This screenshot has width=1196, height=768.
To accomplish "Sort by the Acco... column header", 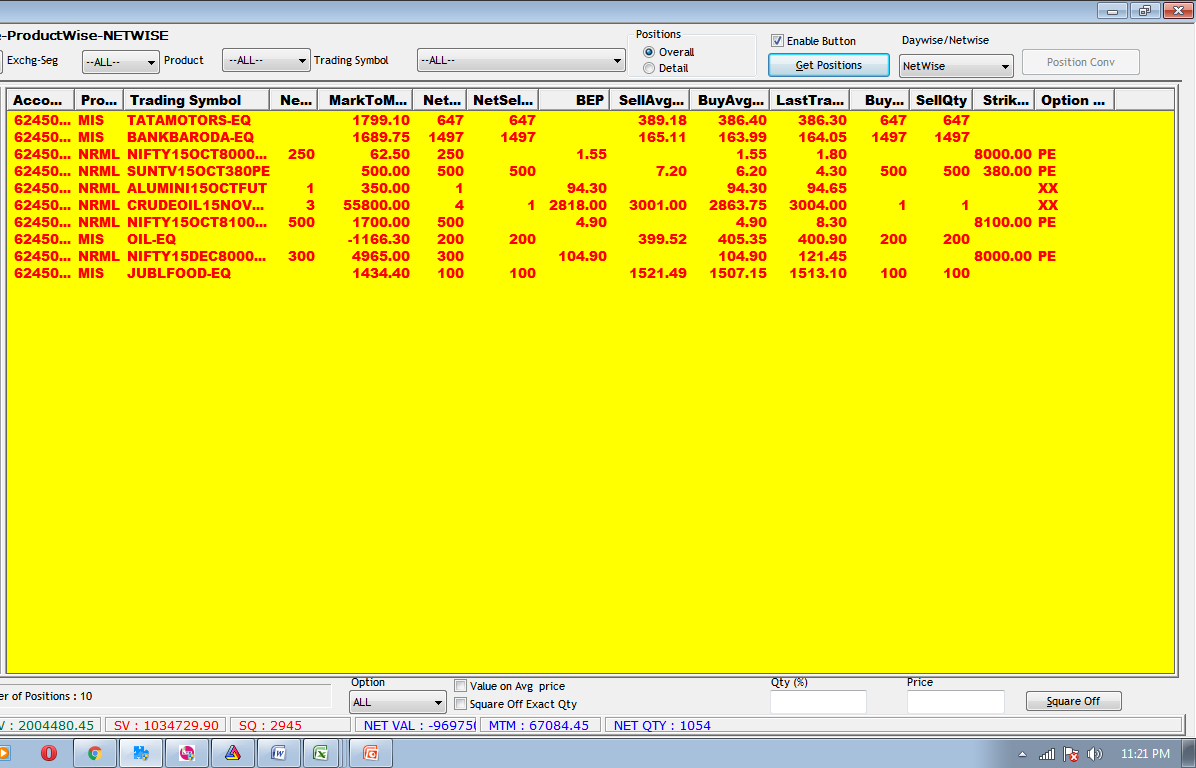I will (40, 100).
